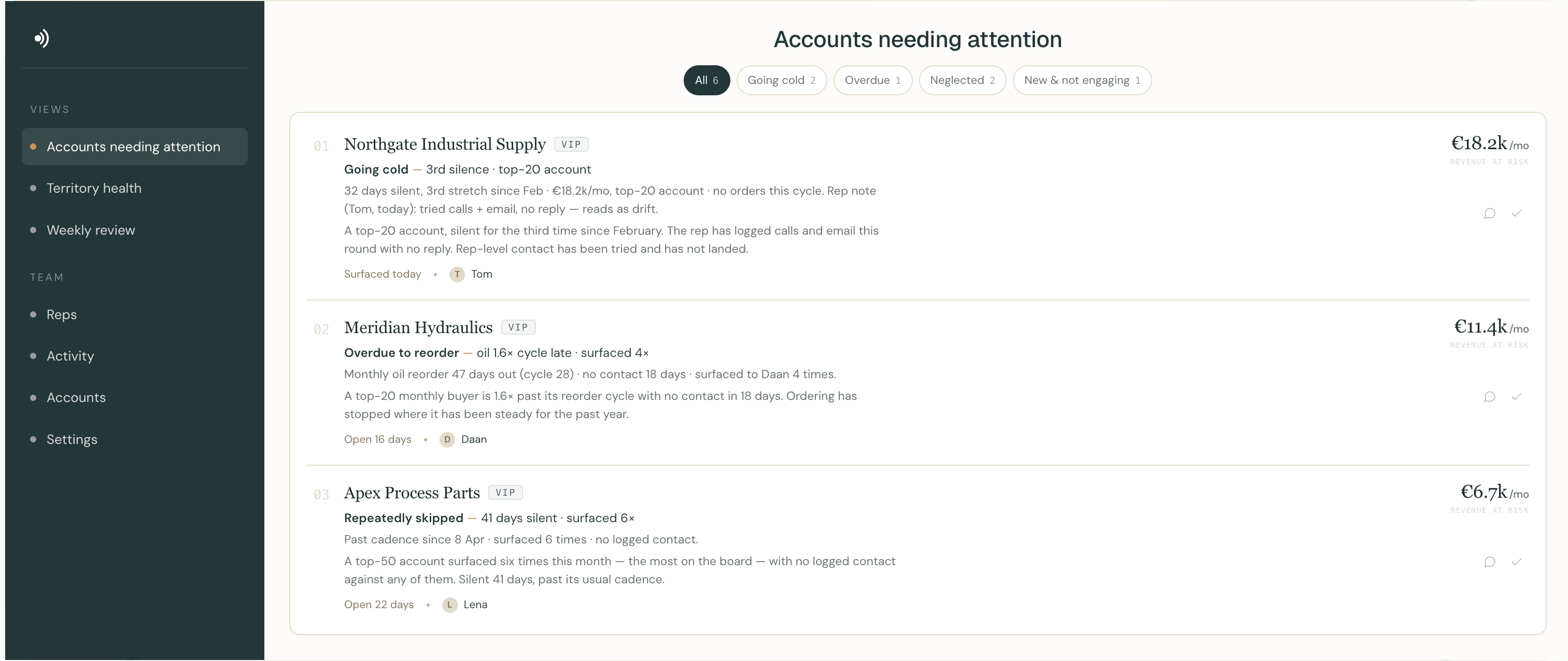This screenshot has height=661, width=1568.
Task: Mark Northgate Industrial Supply as done
Action: (x=1516, y=213)
